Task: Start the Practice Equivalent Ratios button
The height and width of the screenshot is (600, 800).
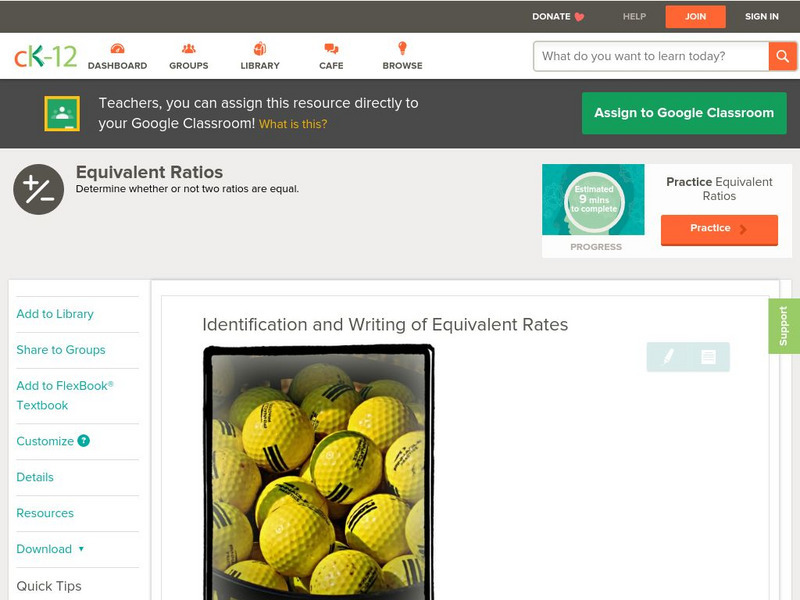Action: pos(719,230)
